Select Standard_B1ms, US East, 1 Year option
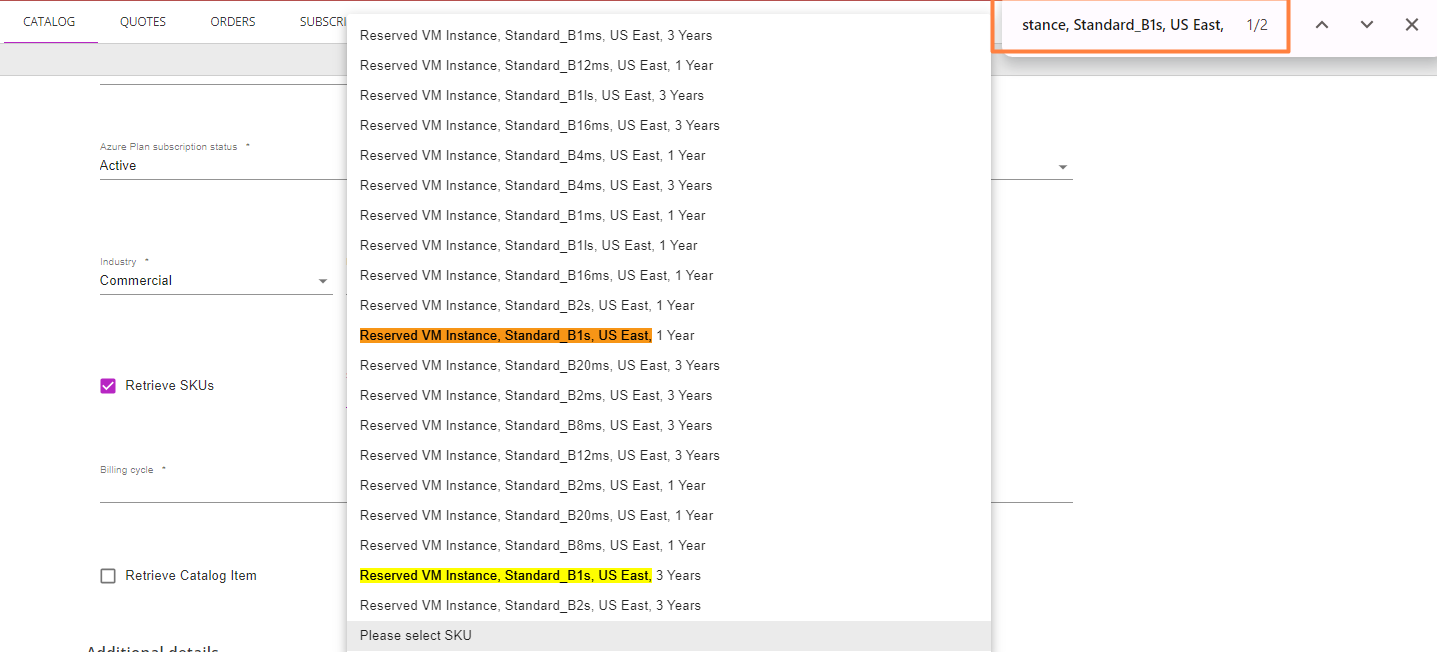 click(x=669, y=216)
